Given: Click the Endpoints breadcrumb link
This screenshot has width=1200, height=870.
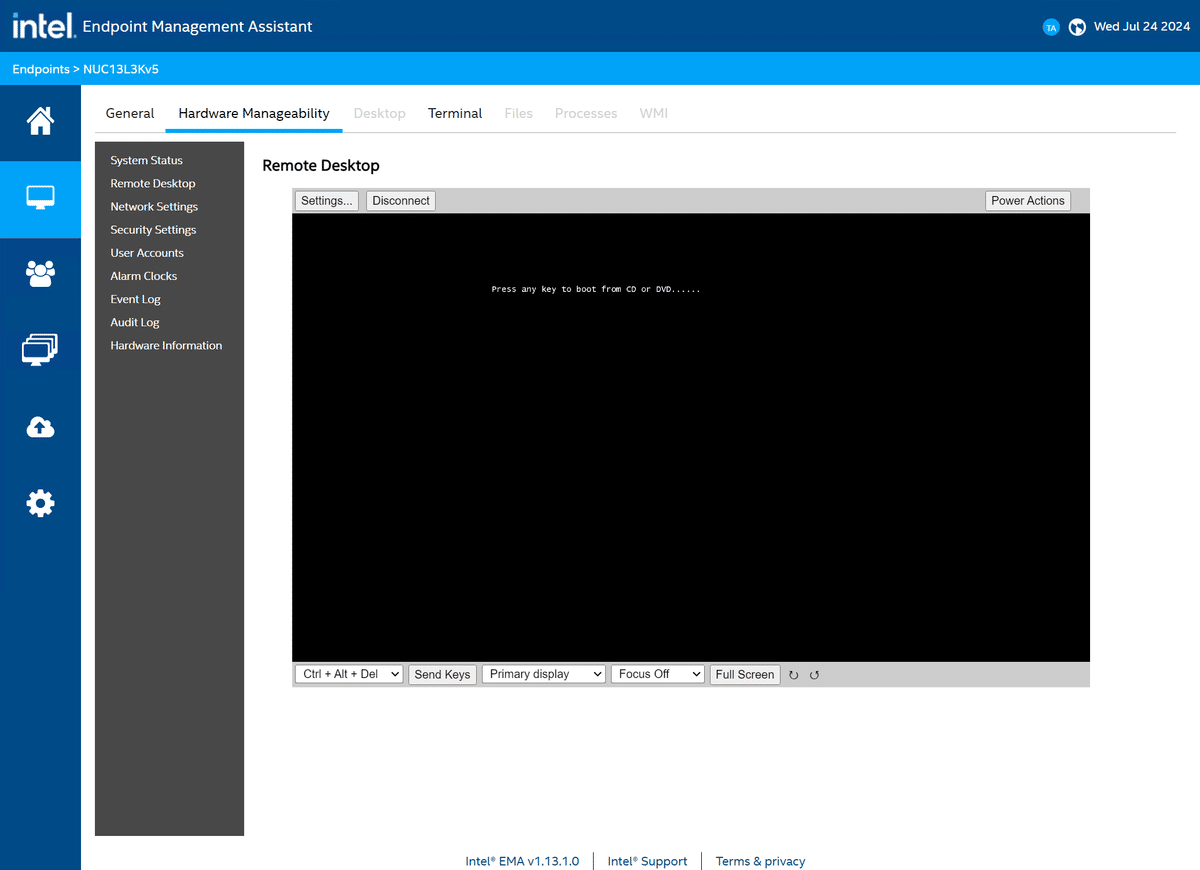Looking at the screenshot, I should pyautogui.click(x=41, y=69).
